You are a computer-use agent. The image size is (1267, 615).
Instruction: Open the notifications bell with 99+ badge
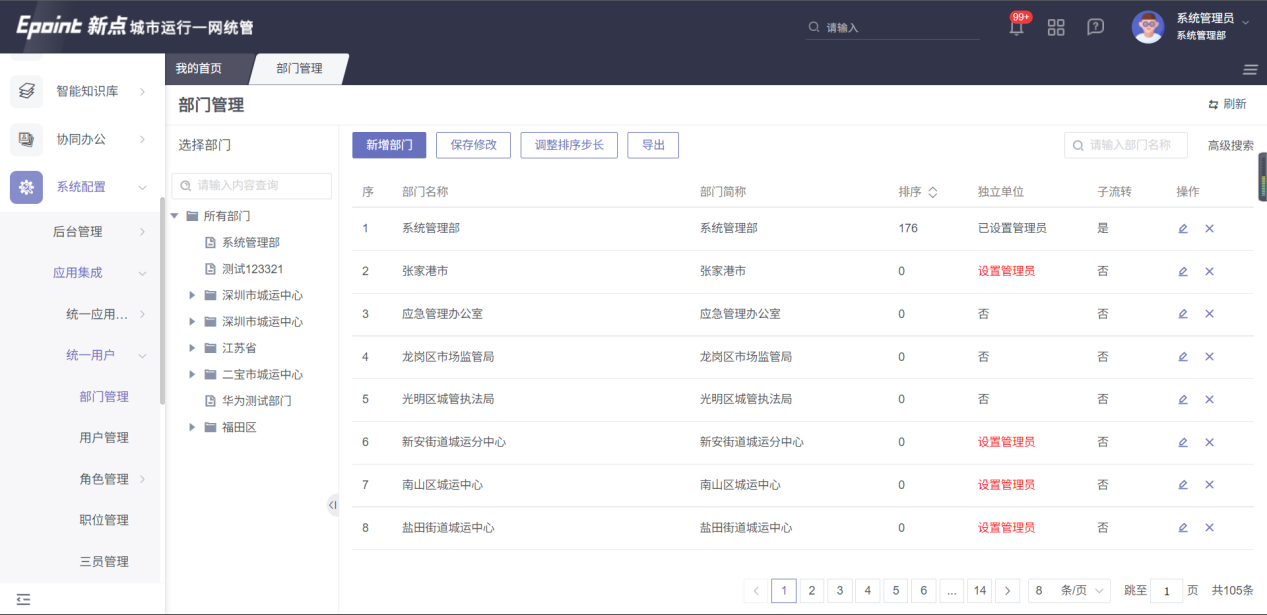coord(1017,27)
